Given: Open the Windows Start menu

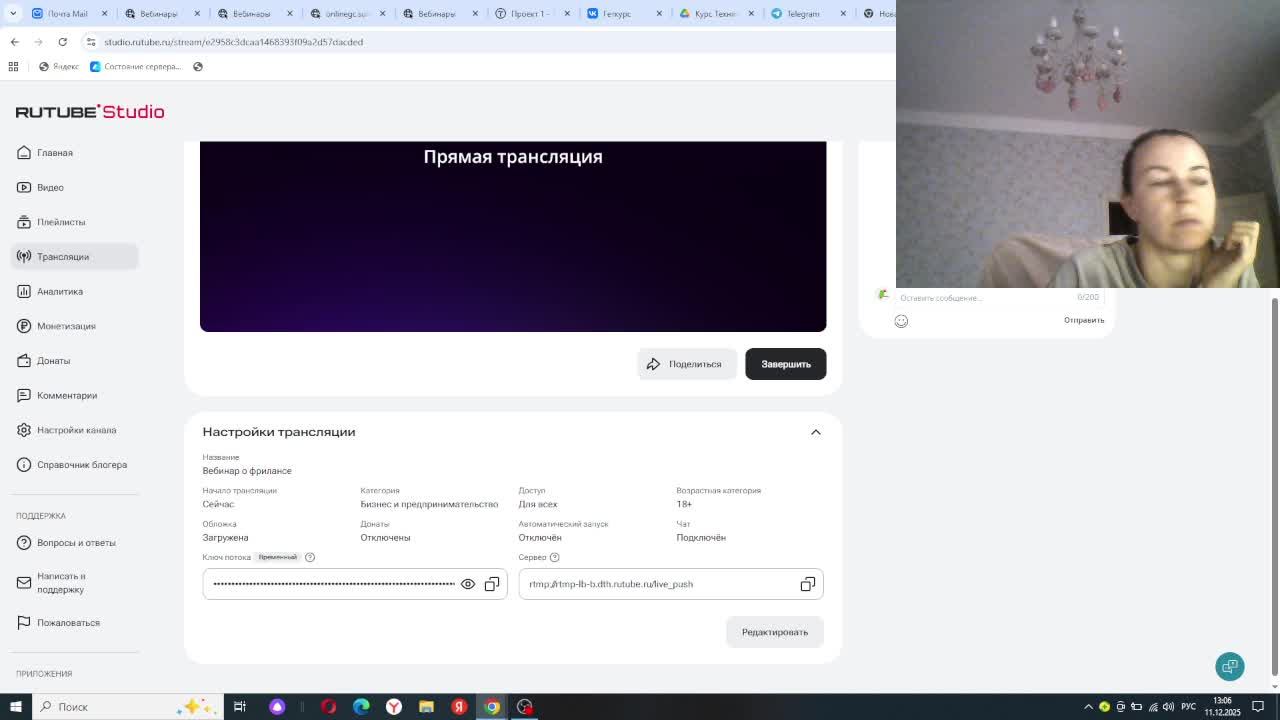Looking at the screenshot, I should click(15, 707).
